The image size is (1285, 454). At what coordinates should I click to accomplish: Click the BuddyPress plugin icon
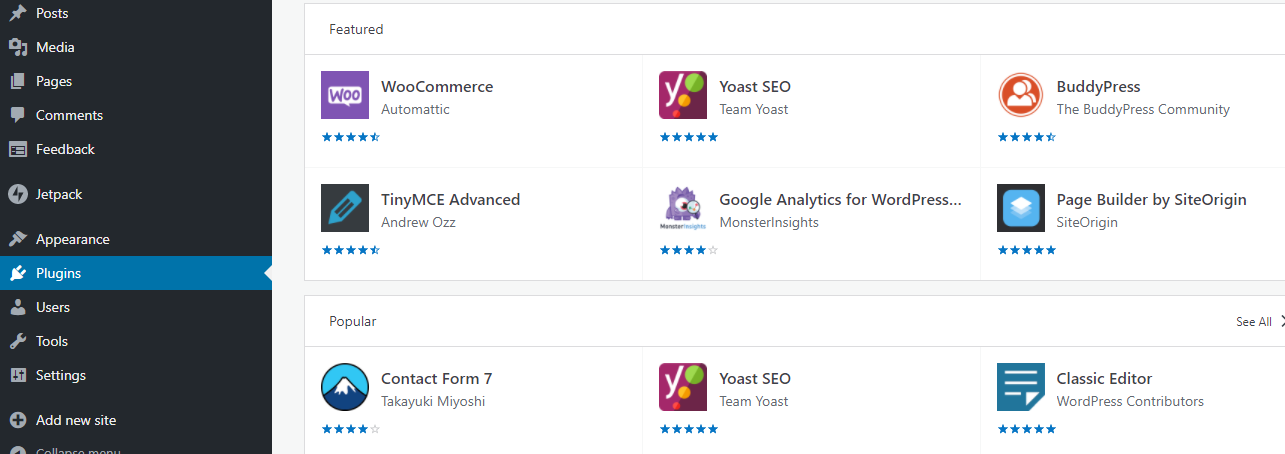1021,95
